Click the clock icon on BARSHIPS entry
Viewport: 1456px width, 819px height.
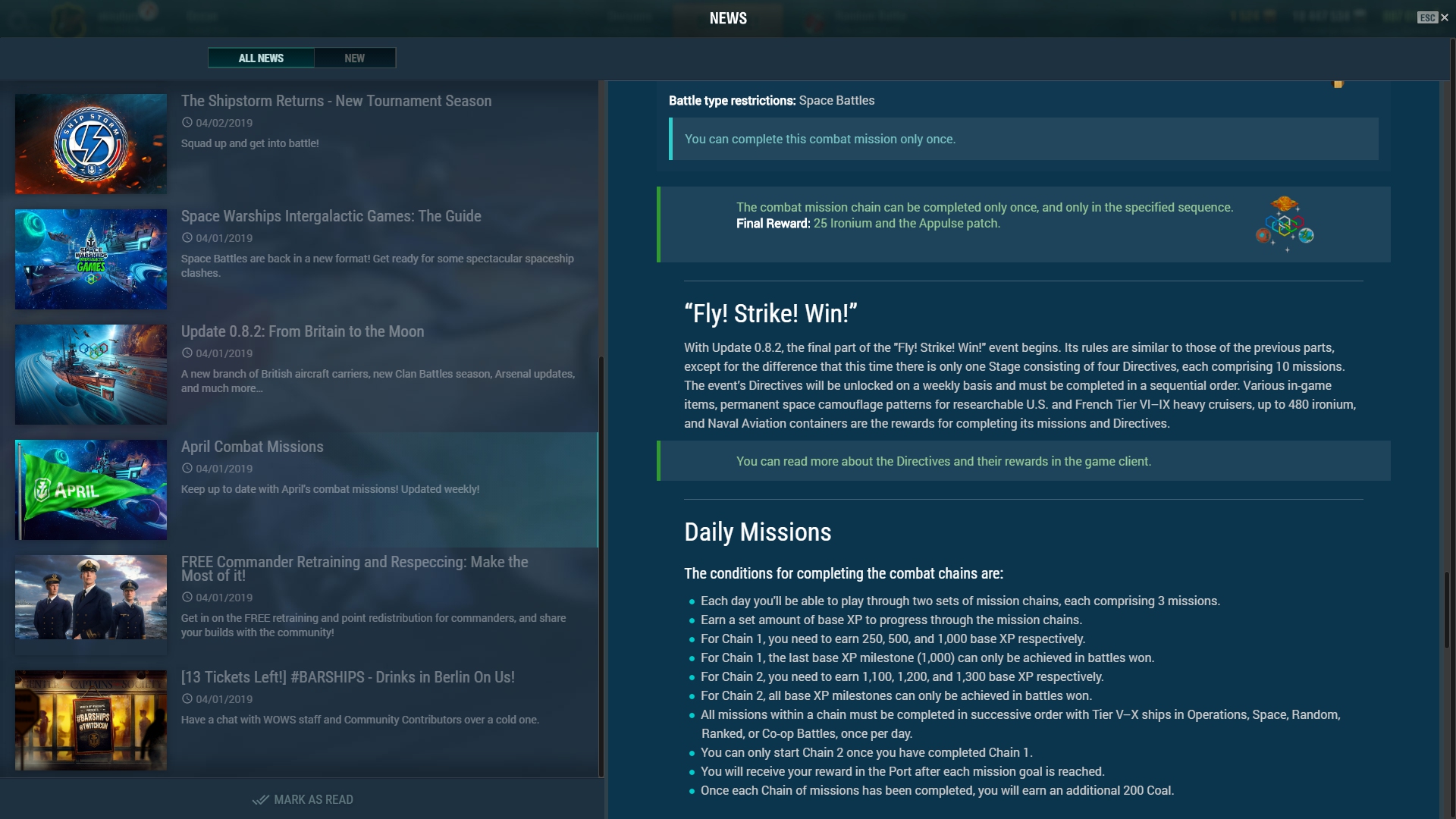187,698
